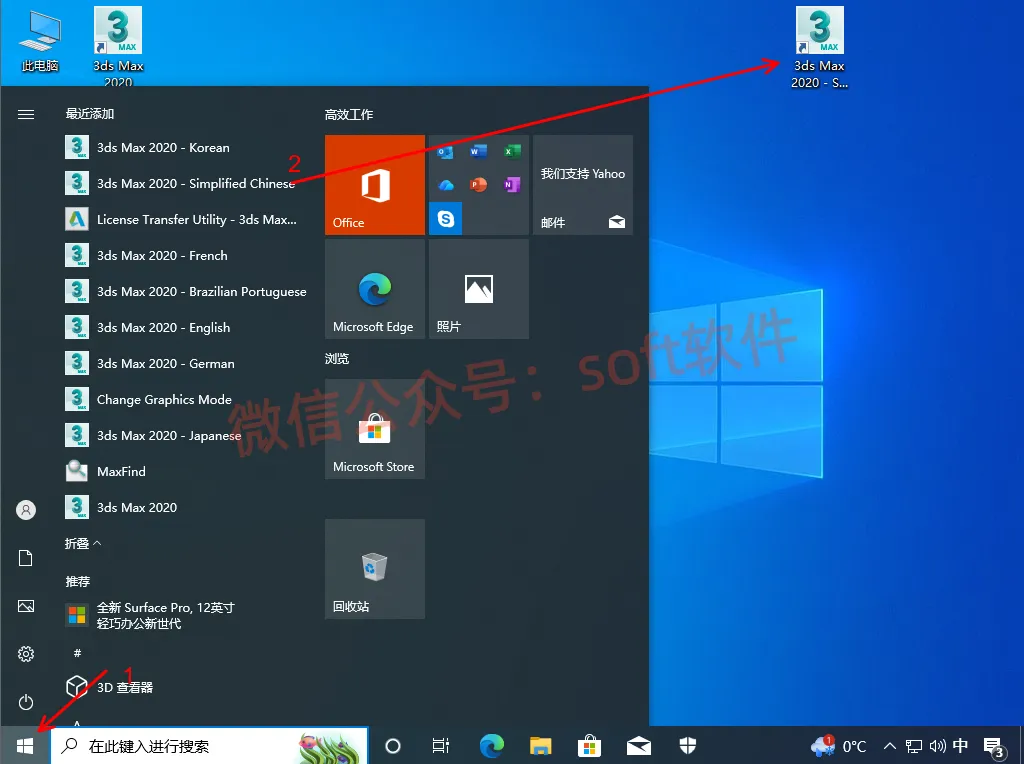Open the user account icon in Start sidebar

(x=25, y=510)
